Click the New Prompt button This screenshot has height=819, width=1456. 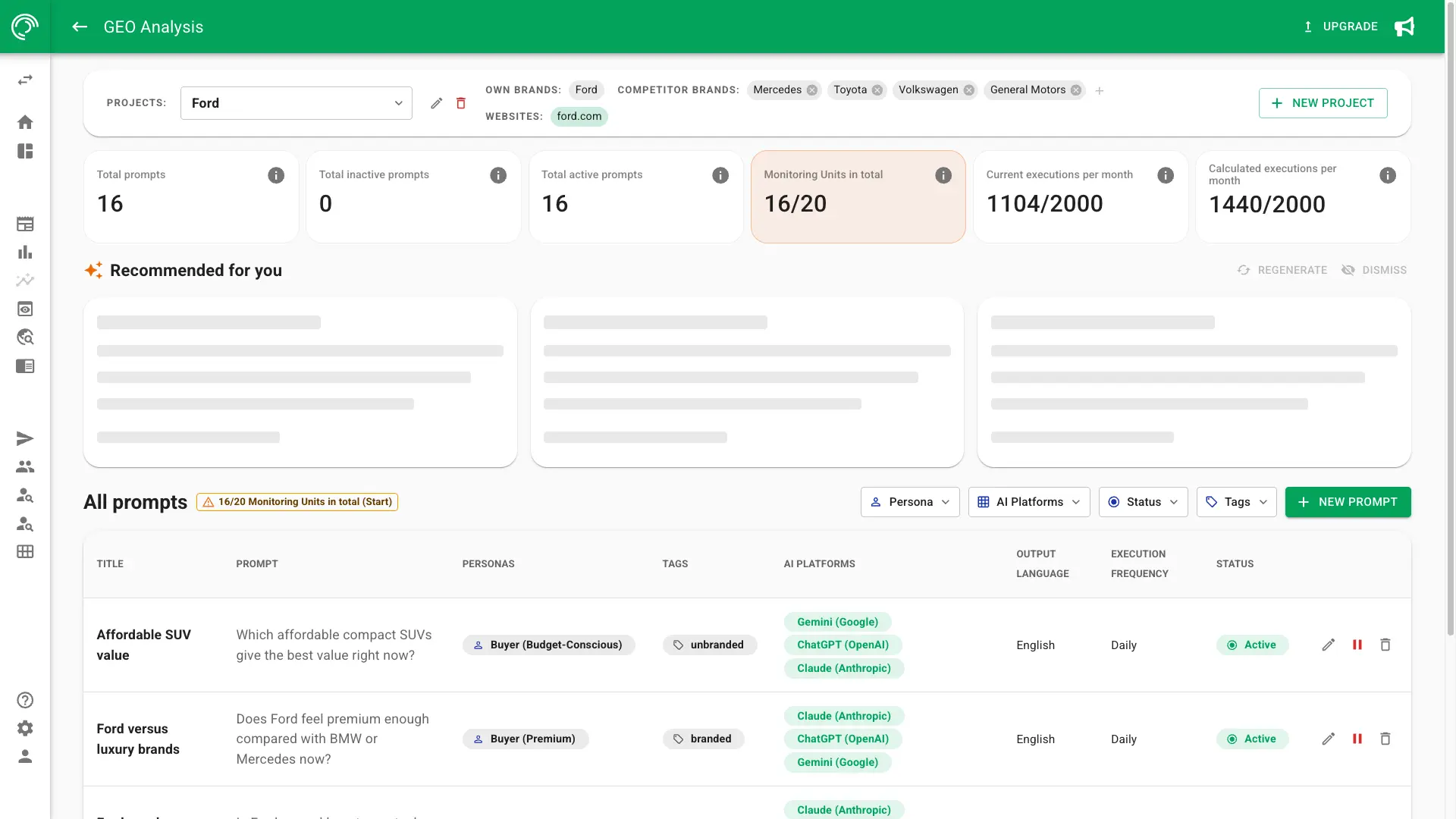[x=1348, y=502]
